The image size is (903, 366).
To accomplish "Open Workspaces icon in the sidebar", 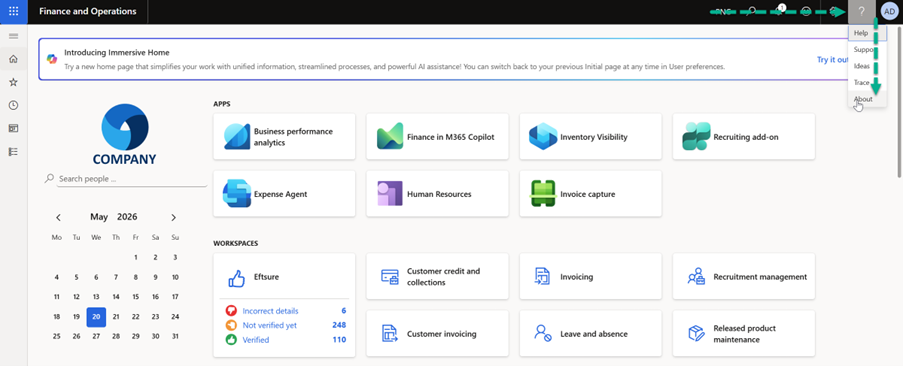I will 14,128.
